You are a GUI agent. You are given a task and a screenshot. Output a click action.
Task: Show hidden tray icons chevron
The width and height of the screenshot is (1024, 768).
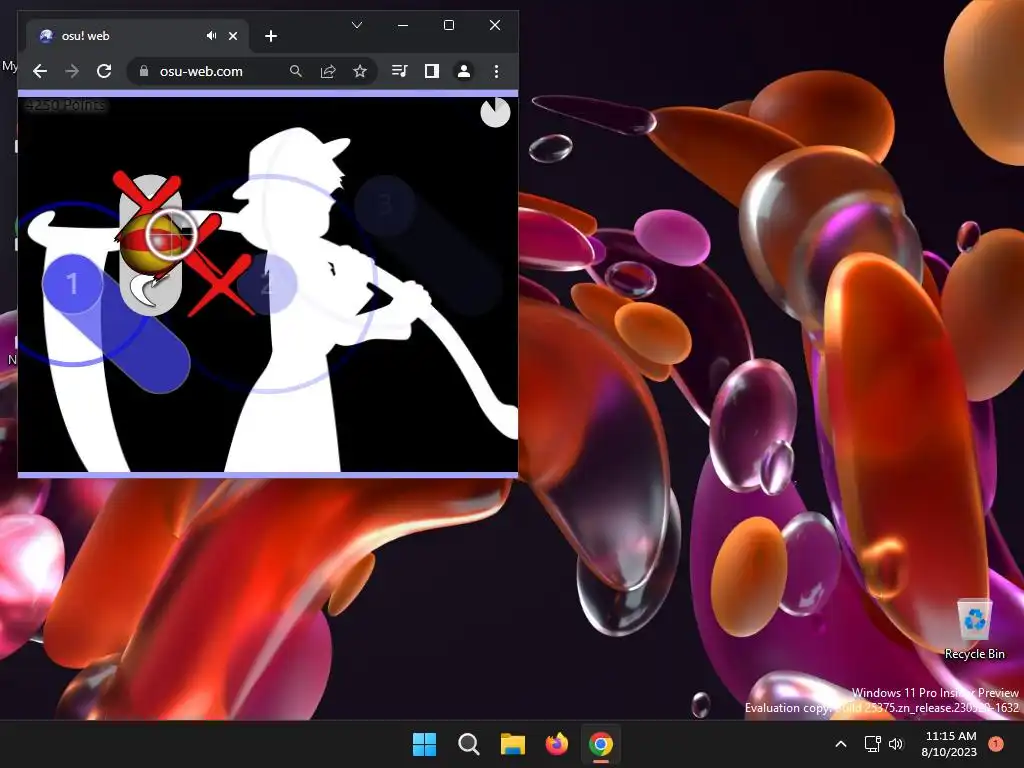[x=841, y=744]
